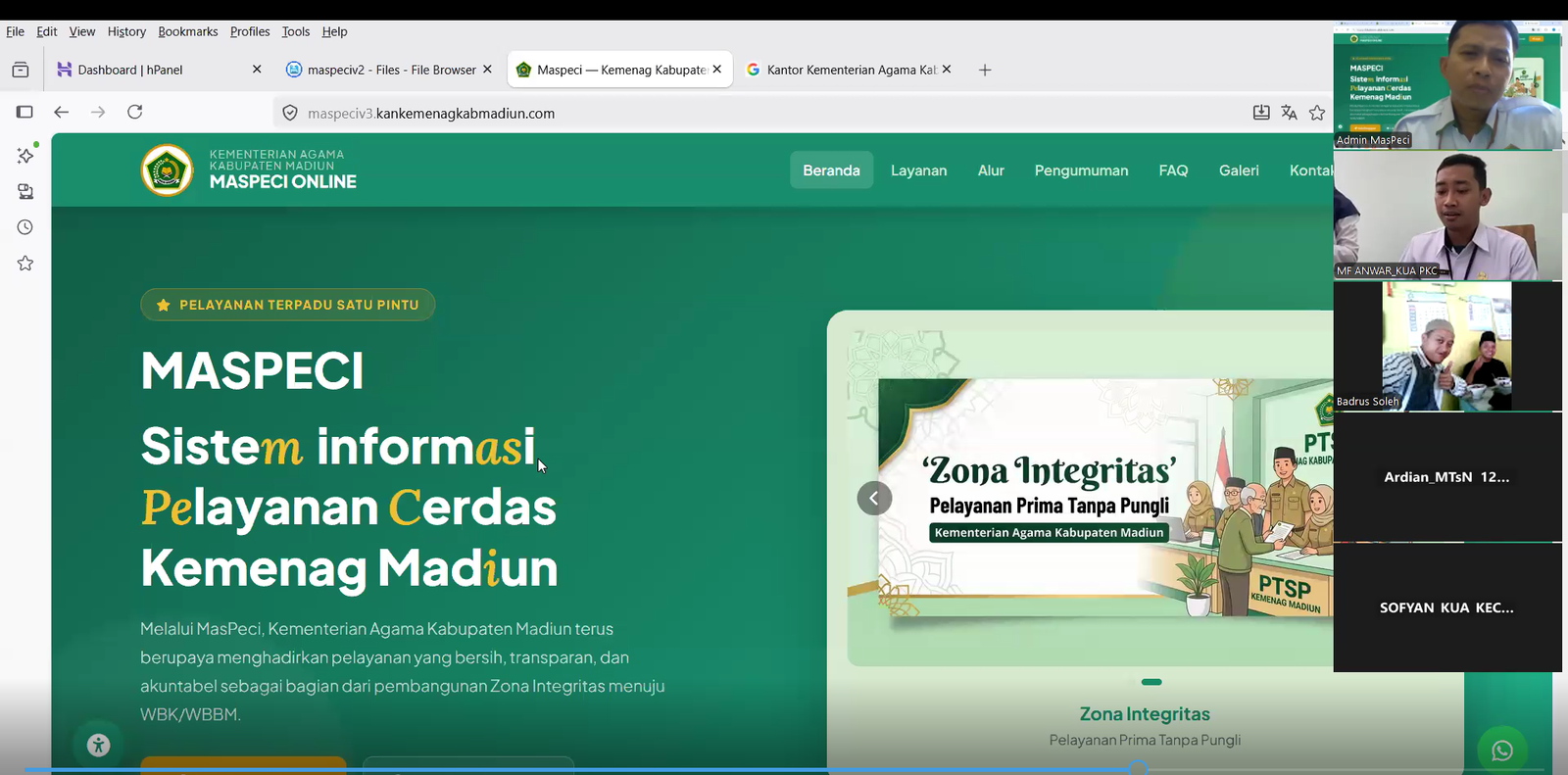This screenshot has width=1568, height=775.
Task: Open the Edit menu
Action: [x=47, y=31]
